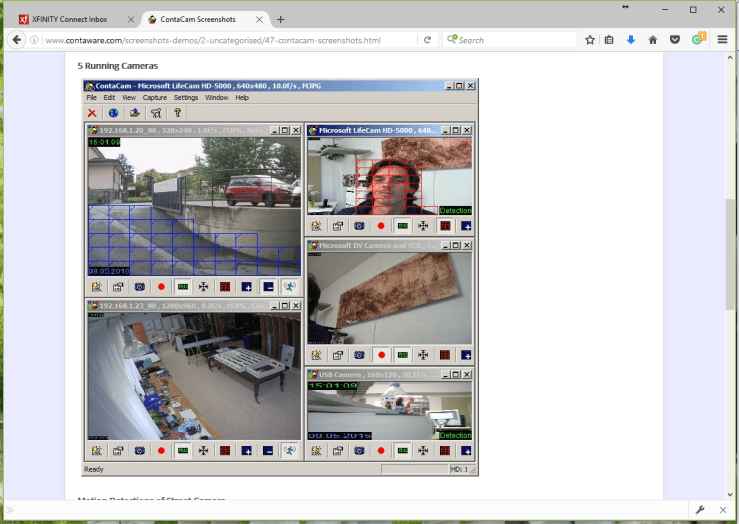
Task: Open the green extension icon with badge
Action: tap(698, 40)
